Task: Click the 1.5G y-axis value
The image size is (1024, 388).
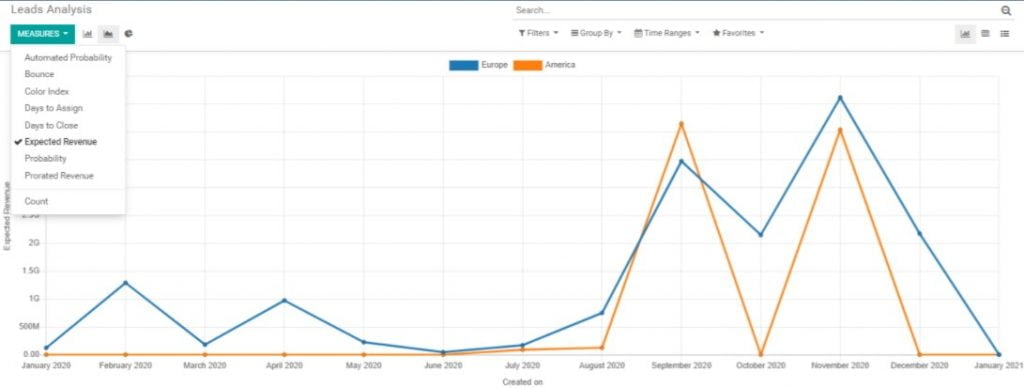Action: click(x=32, y=271)
